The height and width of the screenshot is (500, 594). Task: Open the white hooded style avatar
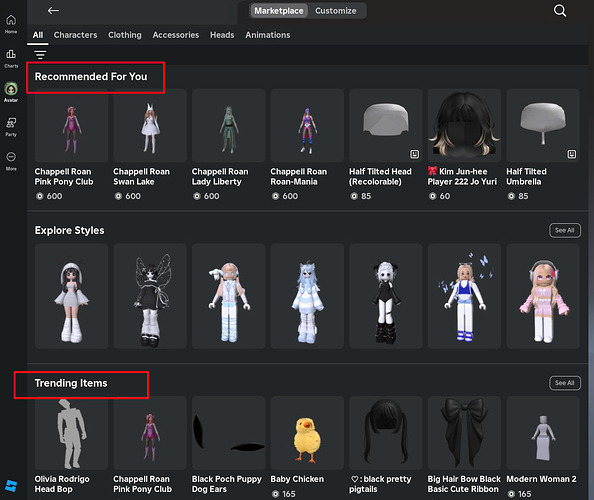(71, 296)
